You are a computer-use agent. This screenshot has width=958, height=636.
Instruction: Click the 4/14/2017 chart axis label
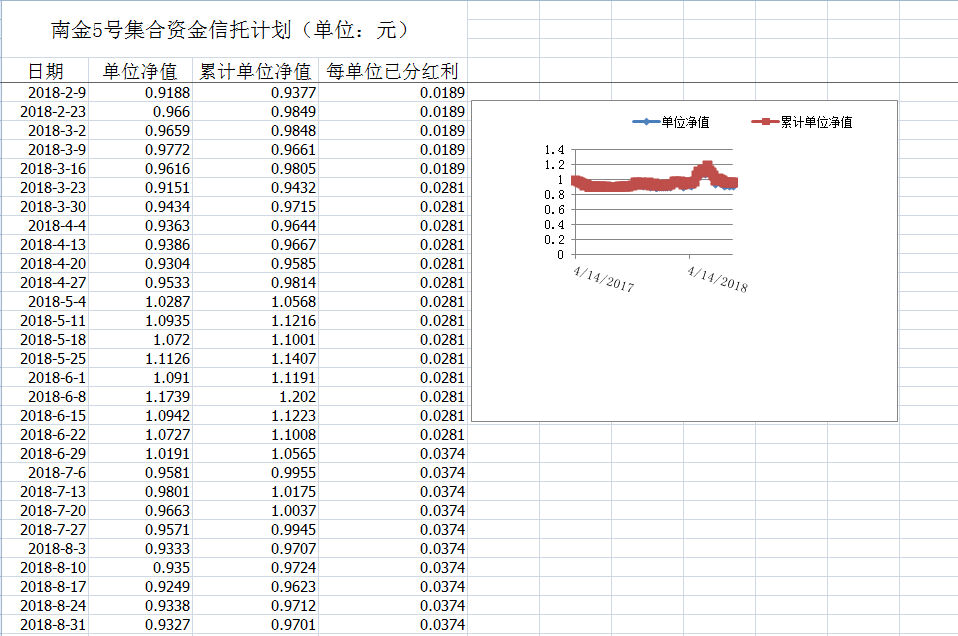[x=604, y=279]
